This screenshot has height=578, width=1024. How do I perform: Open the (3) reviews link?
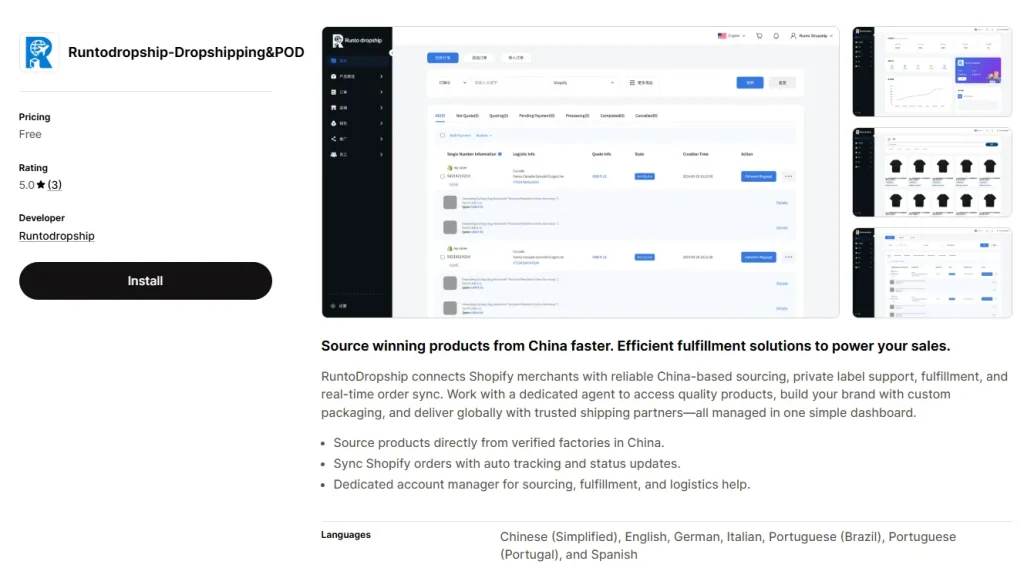point(54,185)
